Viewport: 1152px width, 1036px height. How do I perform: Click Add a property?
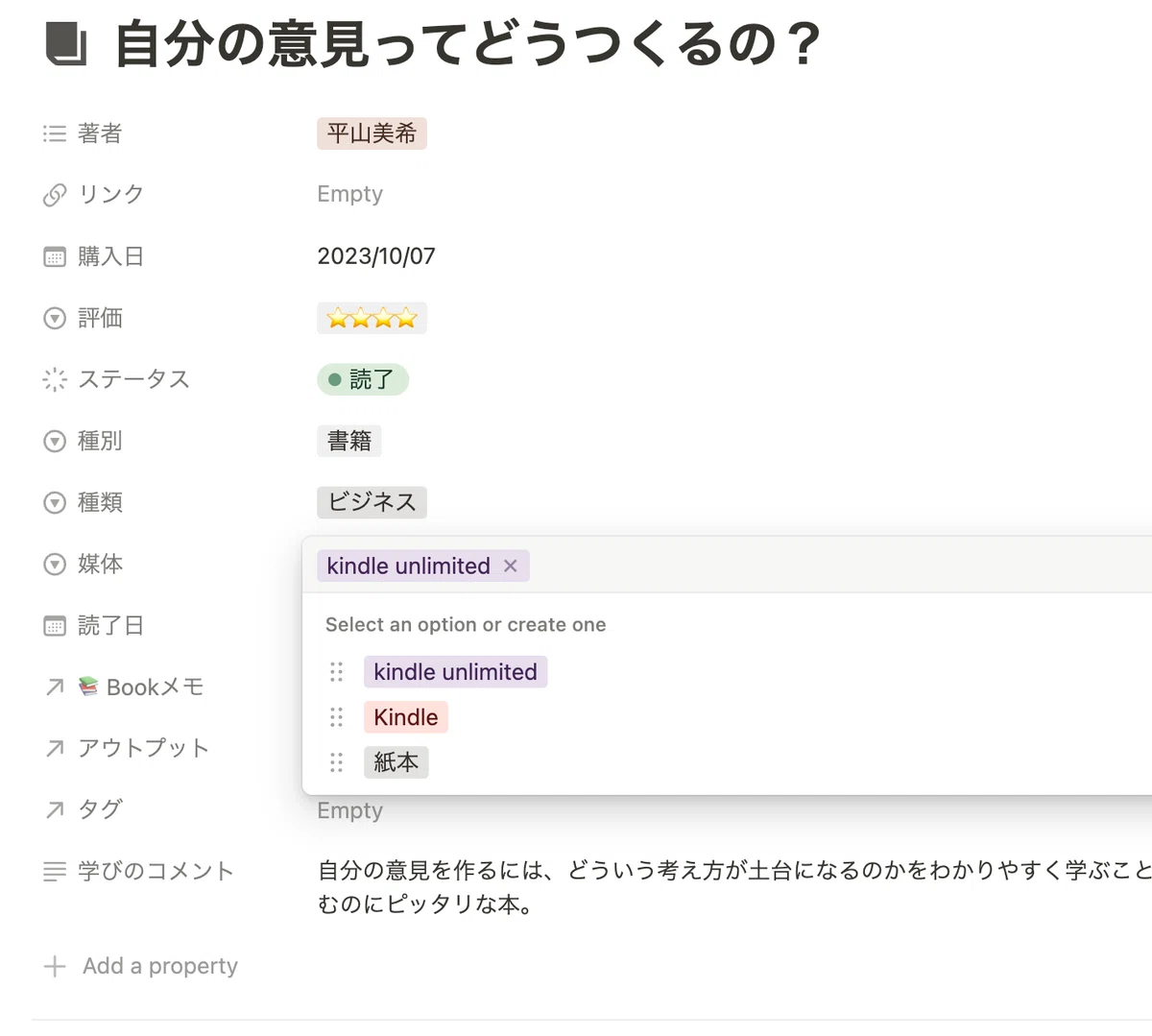(141, 966)
